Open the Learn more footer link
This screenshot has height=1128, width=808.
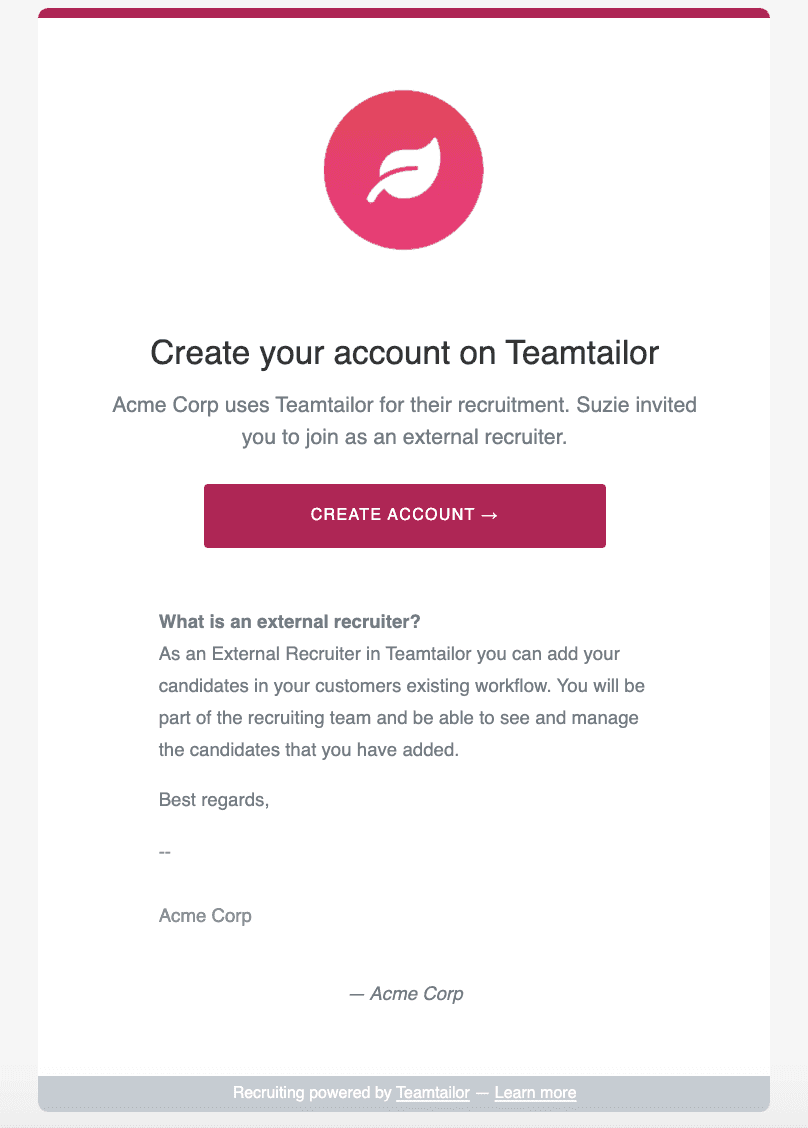point(535,1092)
